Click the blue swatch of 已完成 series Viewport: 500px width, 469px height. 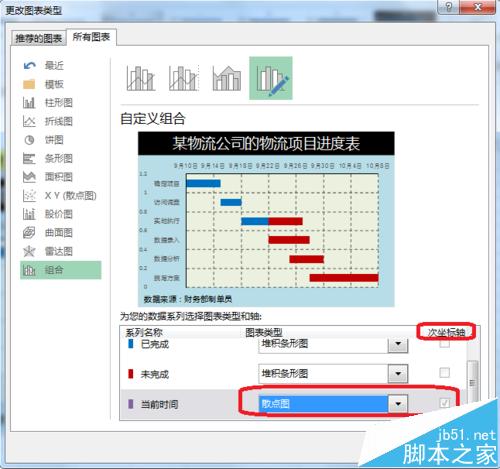point(131,344)
